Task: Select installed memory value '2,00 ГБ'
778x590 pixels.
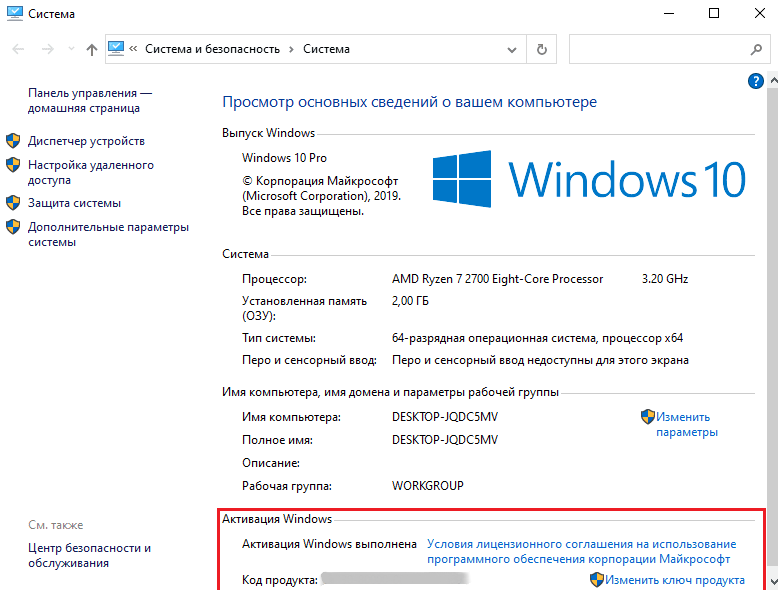Action: point(410,301)
